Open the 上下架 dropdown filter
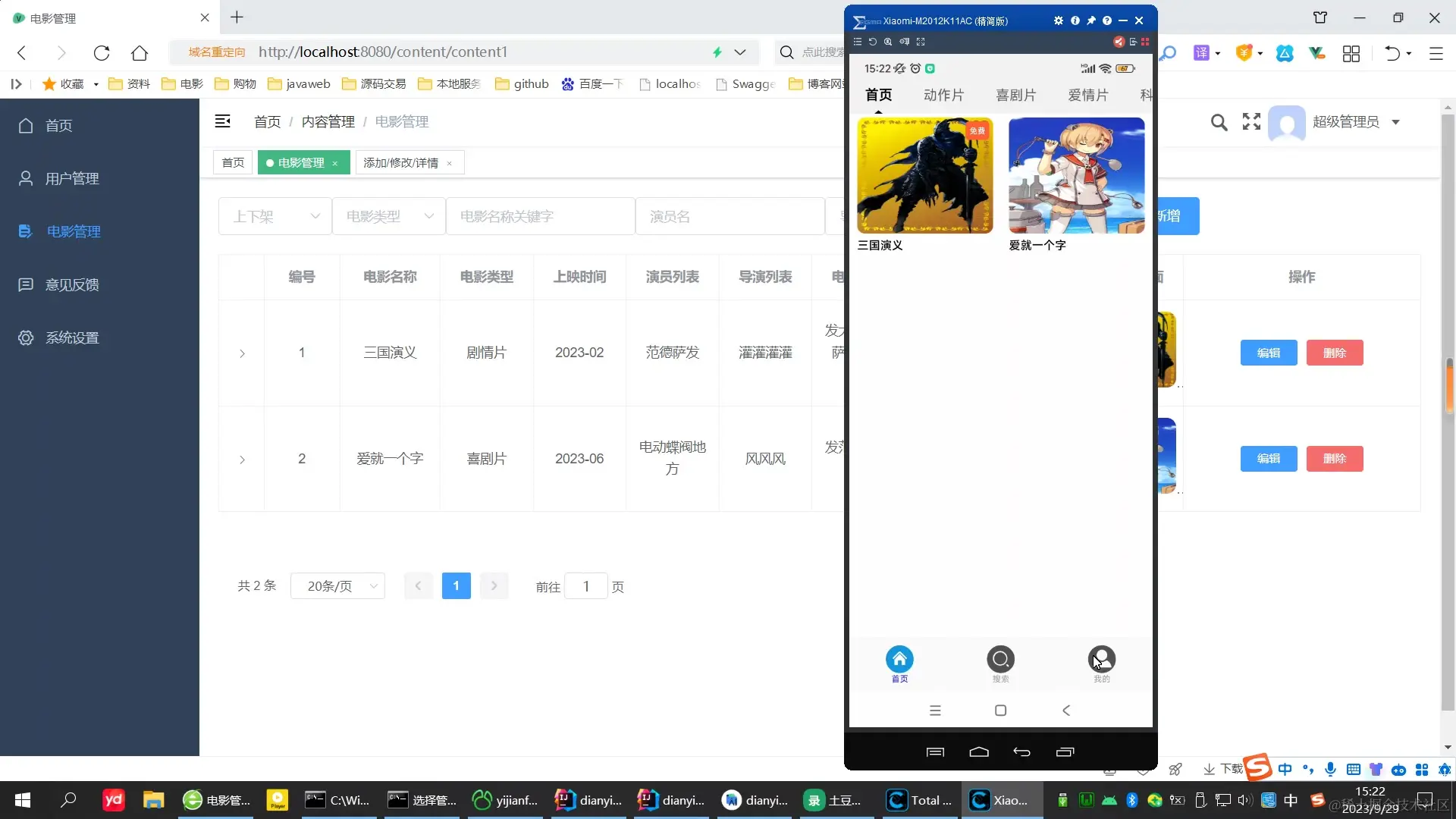 (275, 217)
